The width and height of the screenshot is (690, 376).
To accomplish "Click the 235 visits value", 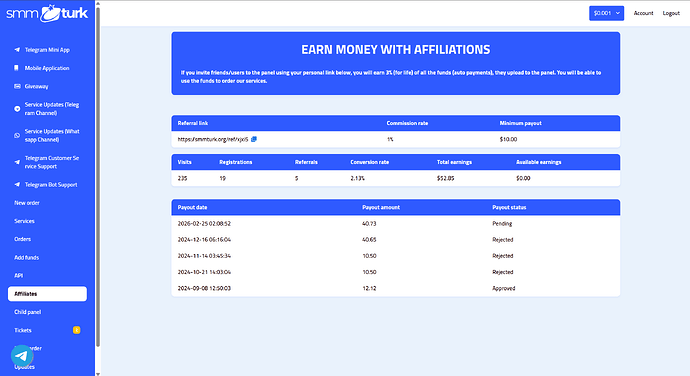I will coord(182,178).
